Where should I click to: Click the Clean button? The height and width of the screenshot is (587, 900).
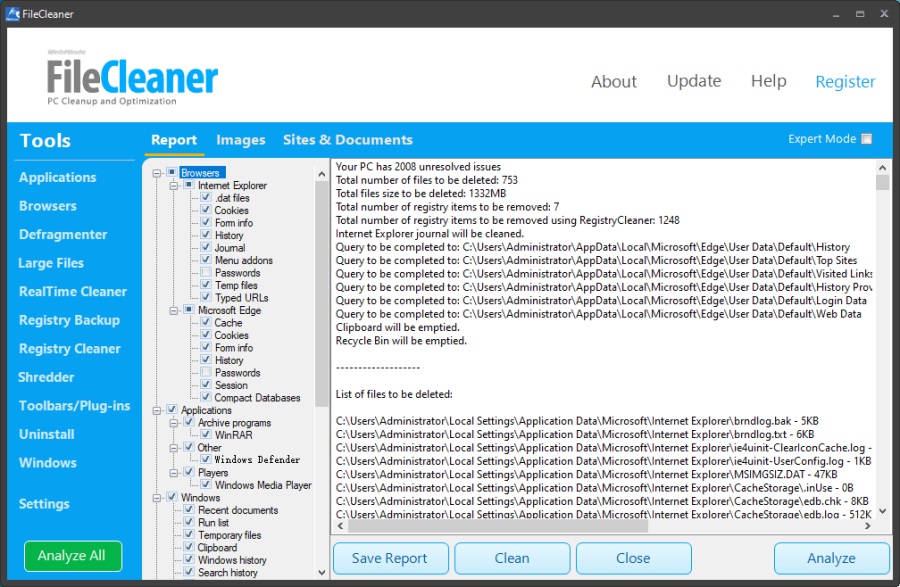click(x=512, y=558)
